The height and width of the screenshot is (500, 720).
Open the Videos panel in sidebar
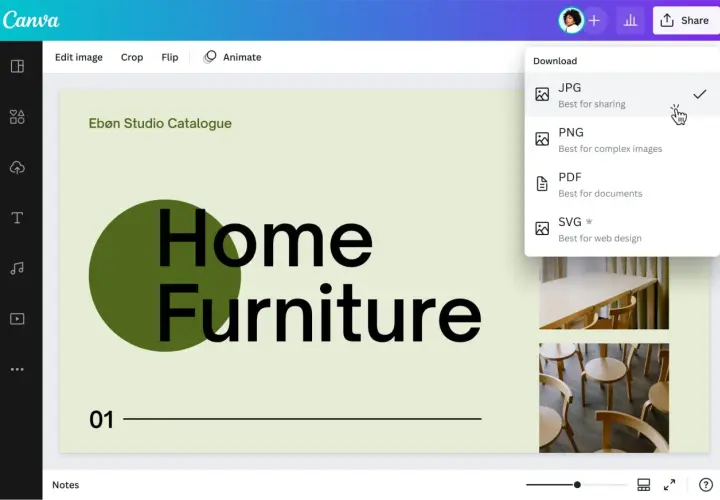[17, 319]
